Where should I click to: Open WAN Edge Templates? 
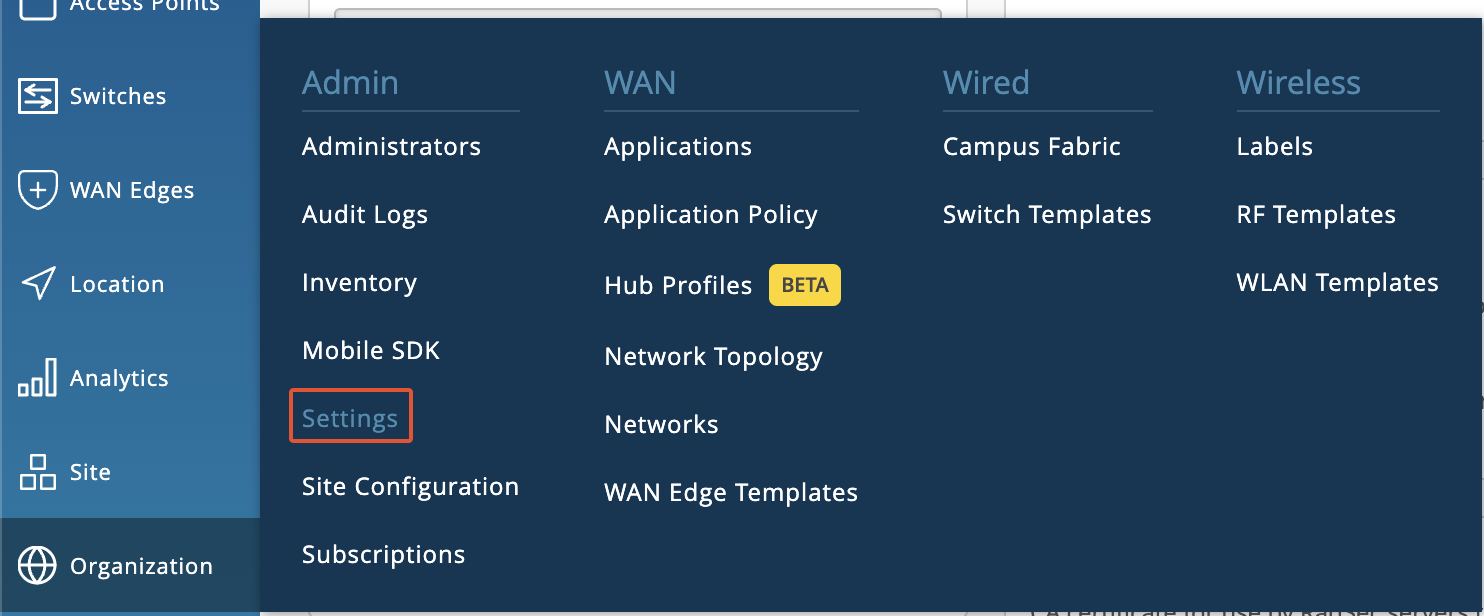point(731,493)
